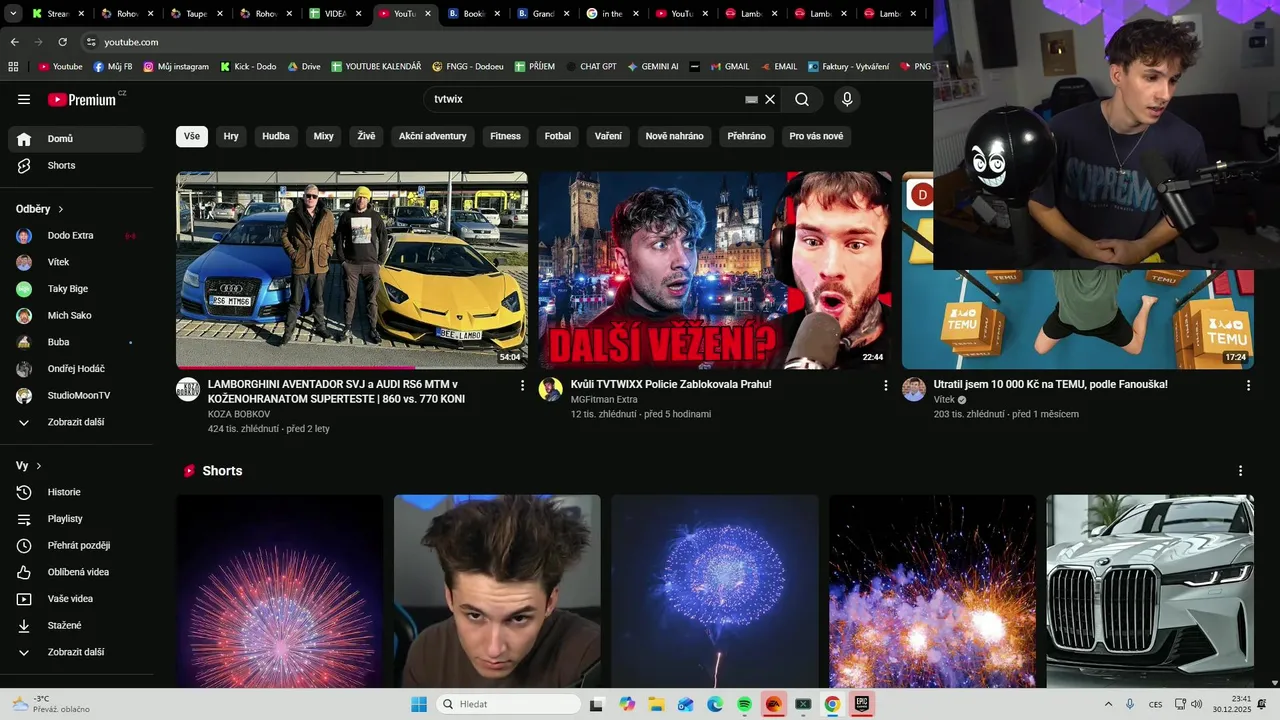Switch to the VIDEA browser tab

click(335, 14)
